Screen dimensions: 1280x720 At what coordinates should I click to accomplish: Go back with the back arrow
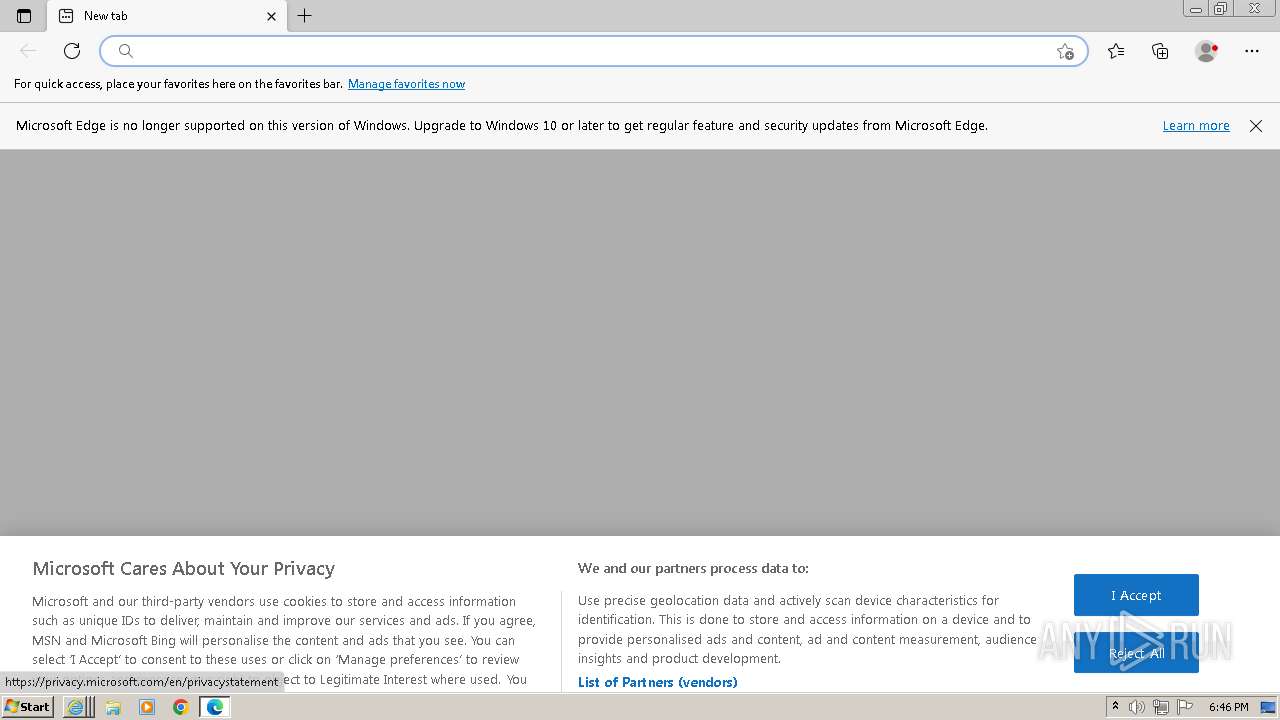pos(28,51)
